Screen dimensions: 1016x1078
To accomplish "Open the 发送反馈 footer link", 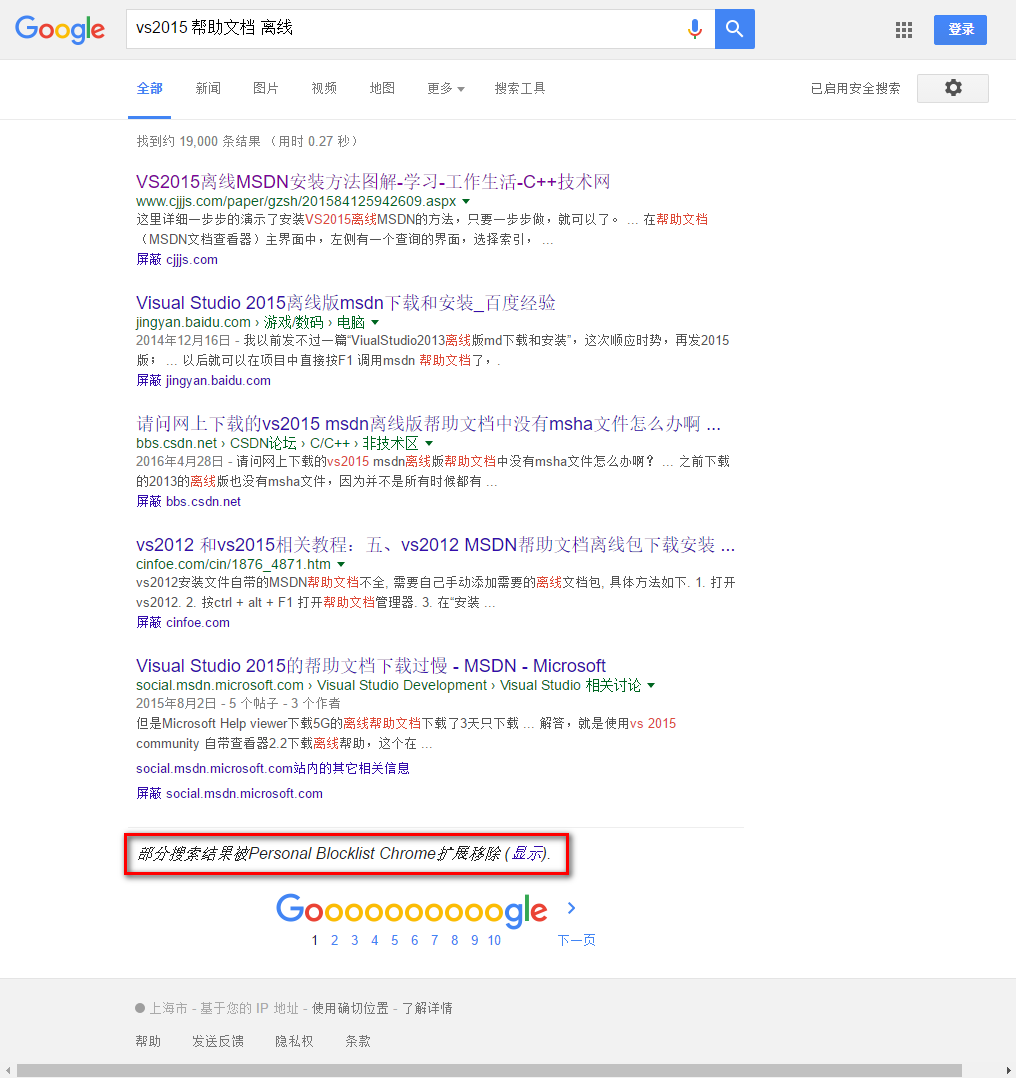I will [x=218, y=1042].
